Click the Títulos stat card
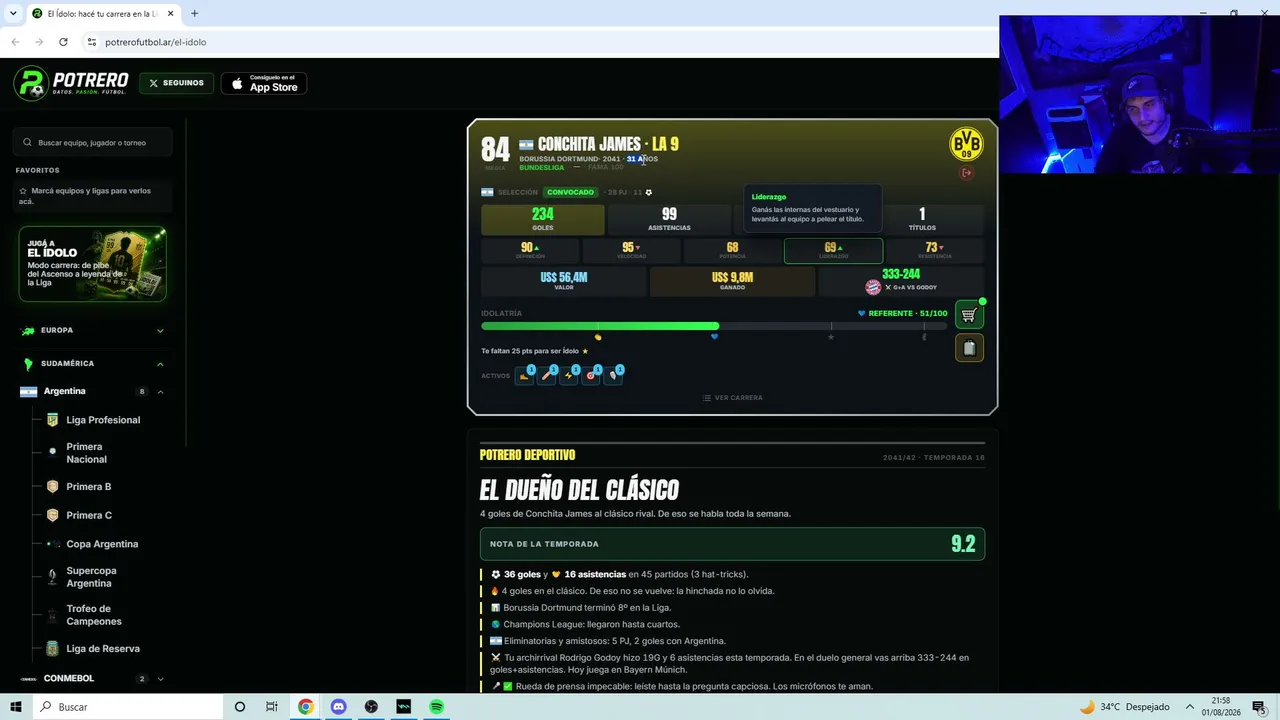The image size is (1280, 720). click(922, 219)
